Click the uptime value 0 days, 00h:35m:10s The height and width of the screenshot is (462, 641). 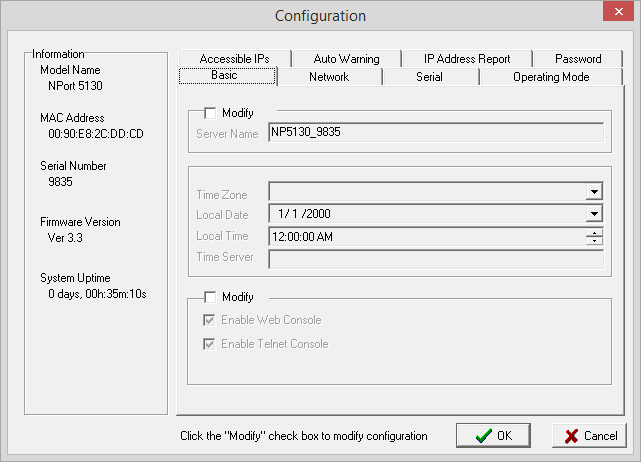pyautogui.click(x=97, y=294)
